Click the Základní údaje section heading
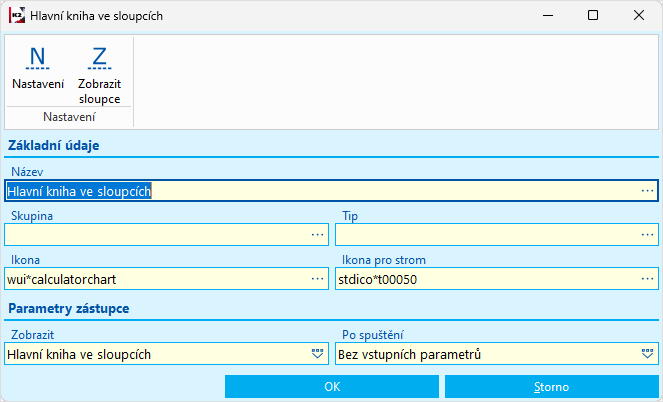The image size is (663, 402). point(54,145)
